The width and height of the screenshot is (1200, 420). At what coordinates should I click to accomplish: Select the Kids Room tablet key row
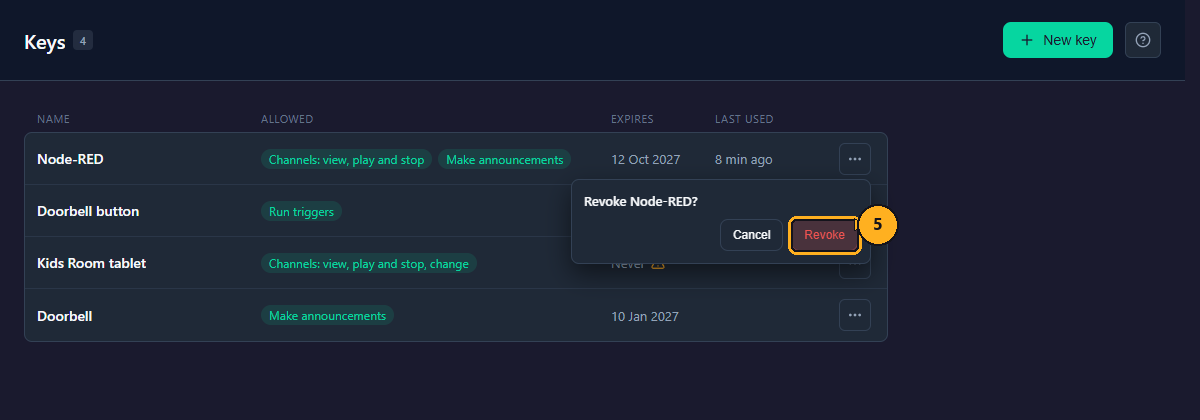pos(456,263)
